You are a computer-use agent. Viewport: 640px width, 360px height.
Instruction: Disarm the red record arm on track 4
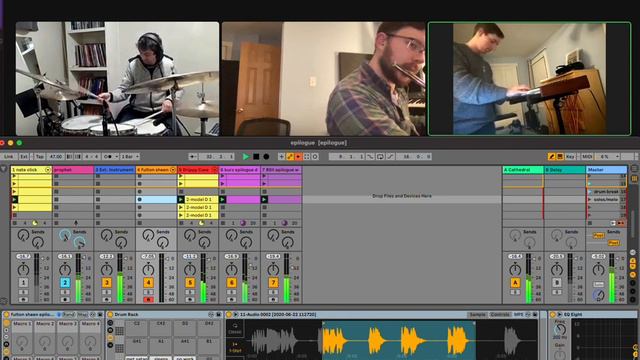click(148, 300)
